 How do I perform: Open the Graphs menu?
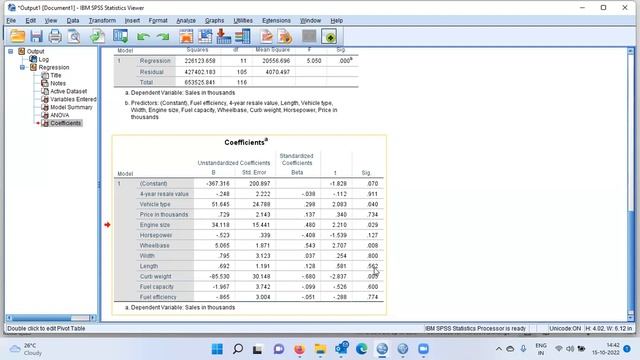(x=214, y=20)
